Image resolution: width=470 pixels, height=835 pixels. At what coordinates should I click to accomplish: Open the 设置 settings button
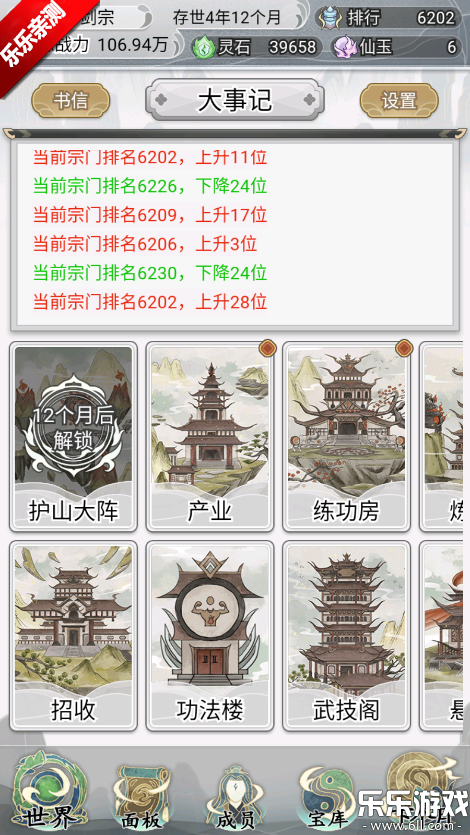pyautogui.click(x=399, y=100)
